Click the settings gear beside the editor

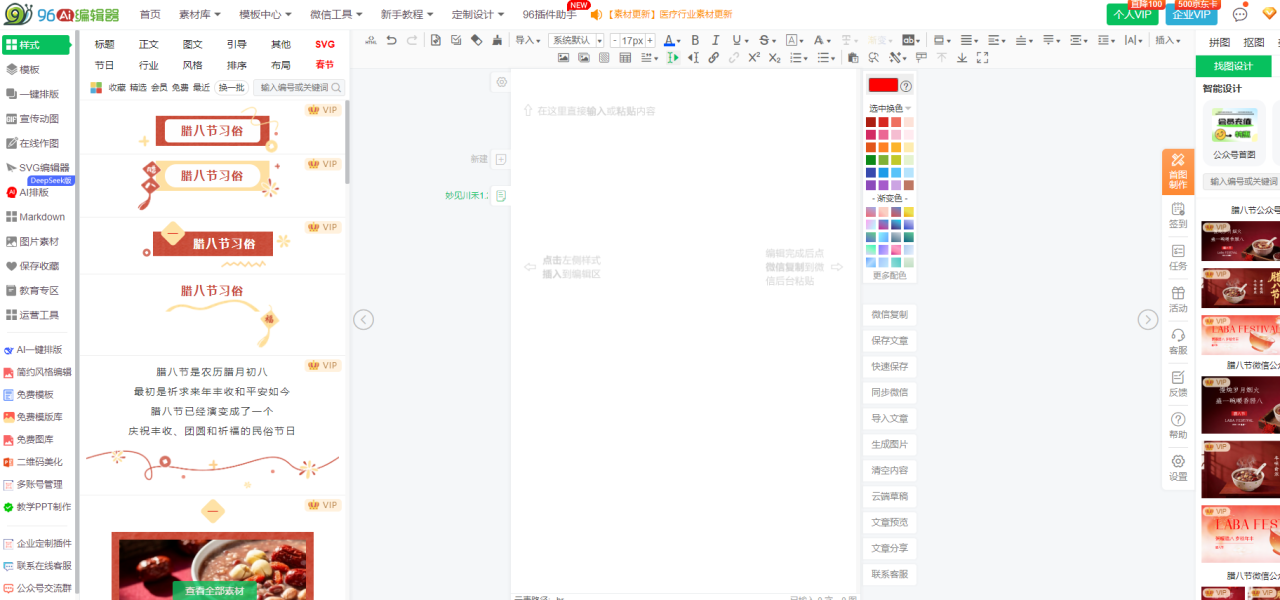pos(502,82)
